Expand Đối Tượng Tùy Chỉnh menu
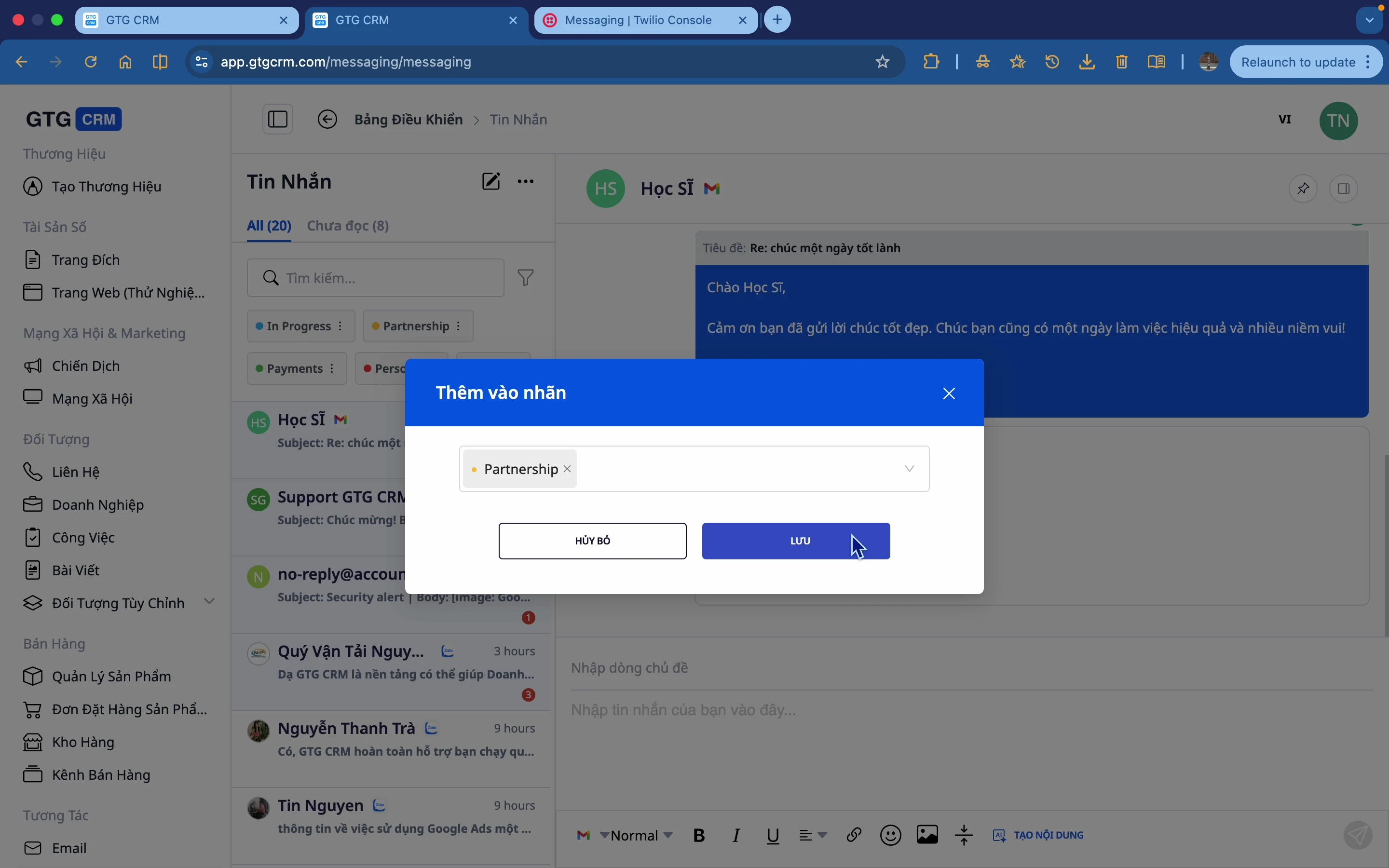The image size is (1389, 868). tap(210, 602)
